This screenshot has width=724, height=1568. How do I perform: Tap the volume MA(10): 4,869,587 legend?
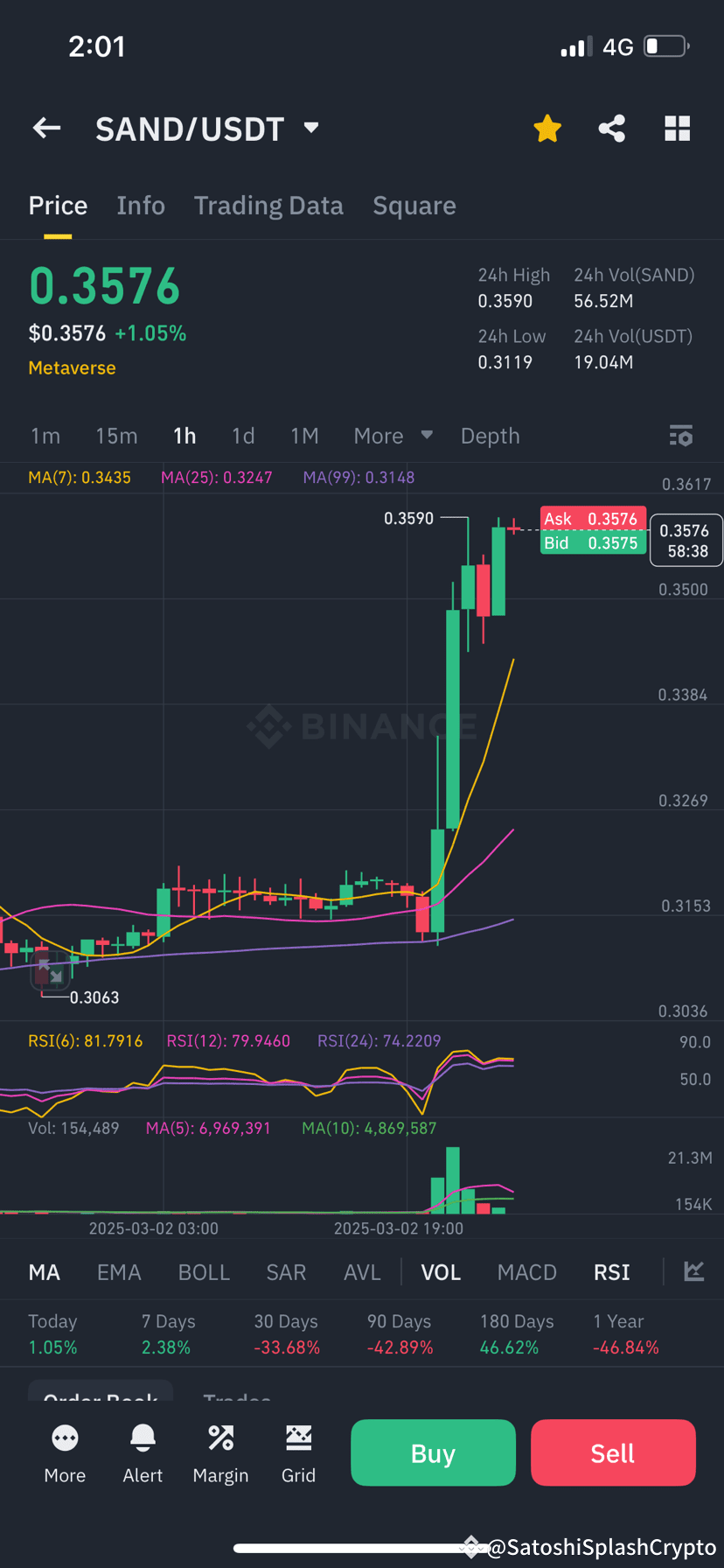(x=369, y=1129)
